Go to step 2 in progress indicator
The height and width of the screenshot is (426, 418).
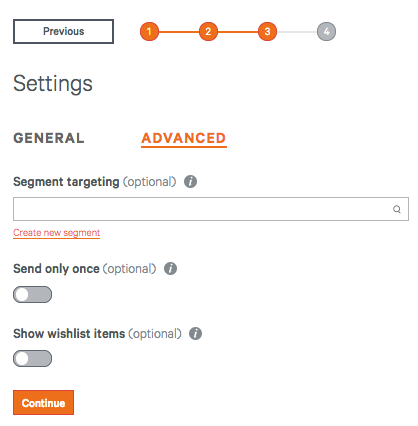click(208, 31)
